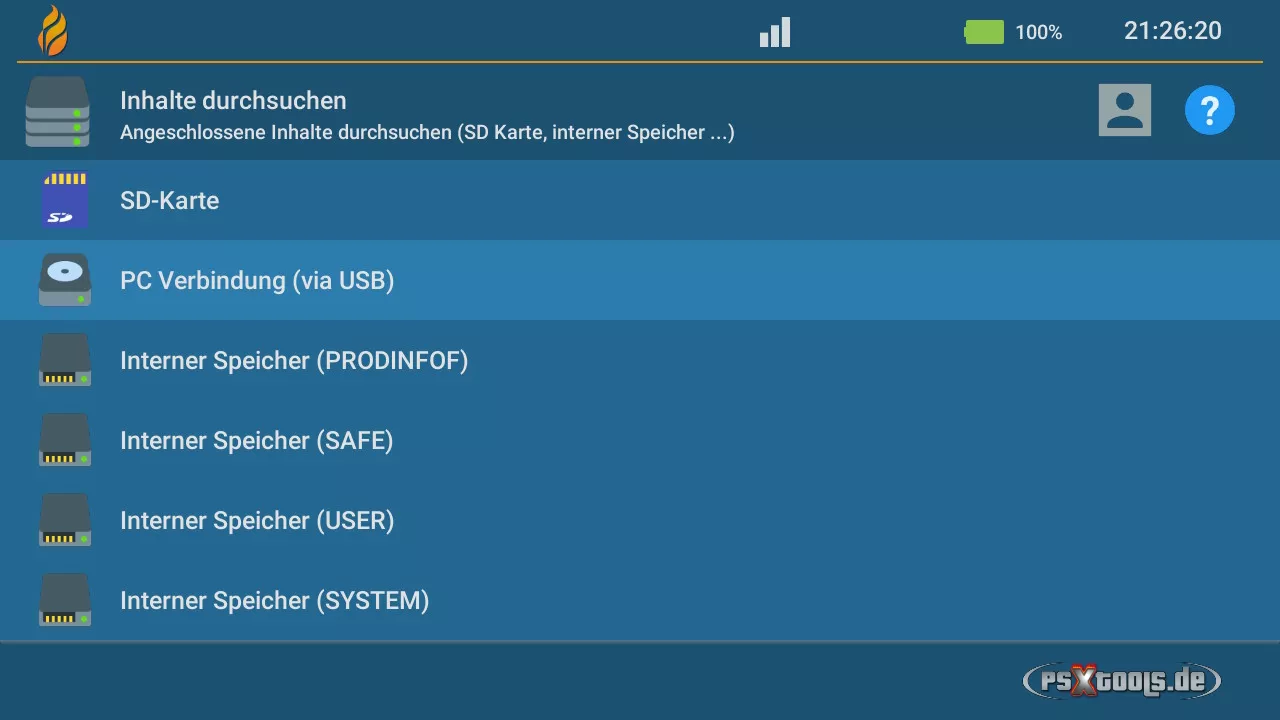Click the server stack icon in the header

(x=58, y=113)
